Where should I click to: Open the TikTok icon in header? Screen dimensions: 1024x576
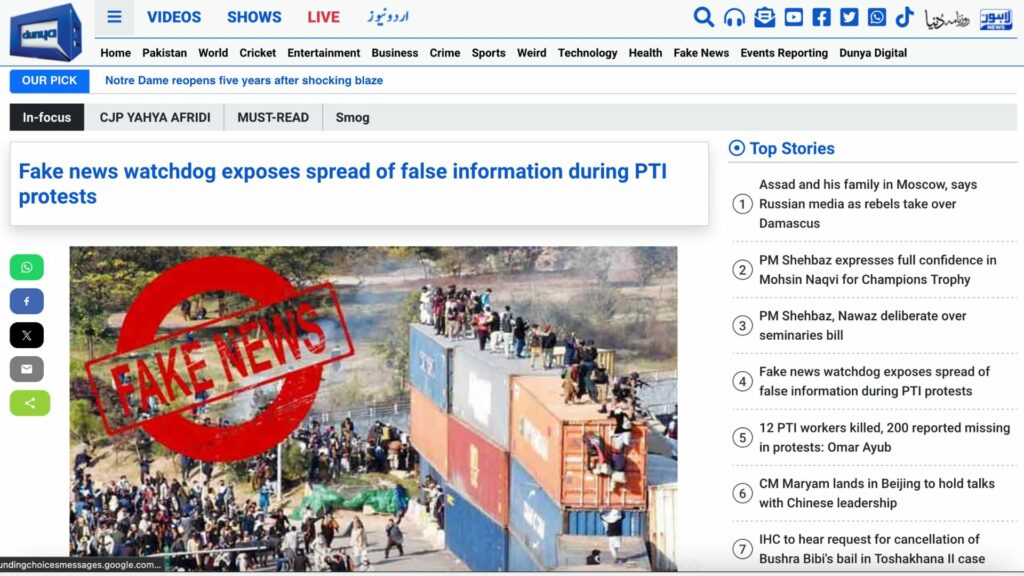(x=904, y=17)
